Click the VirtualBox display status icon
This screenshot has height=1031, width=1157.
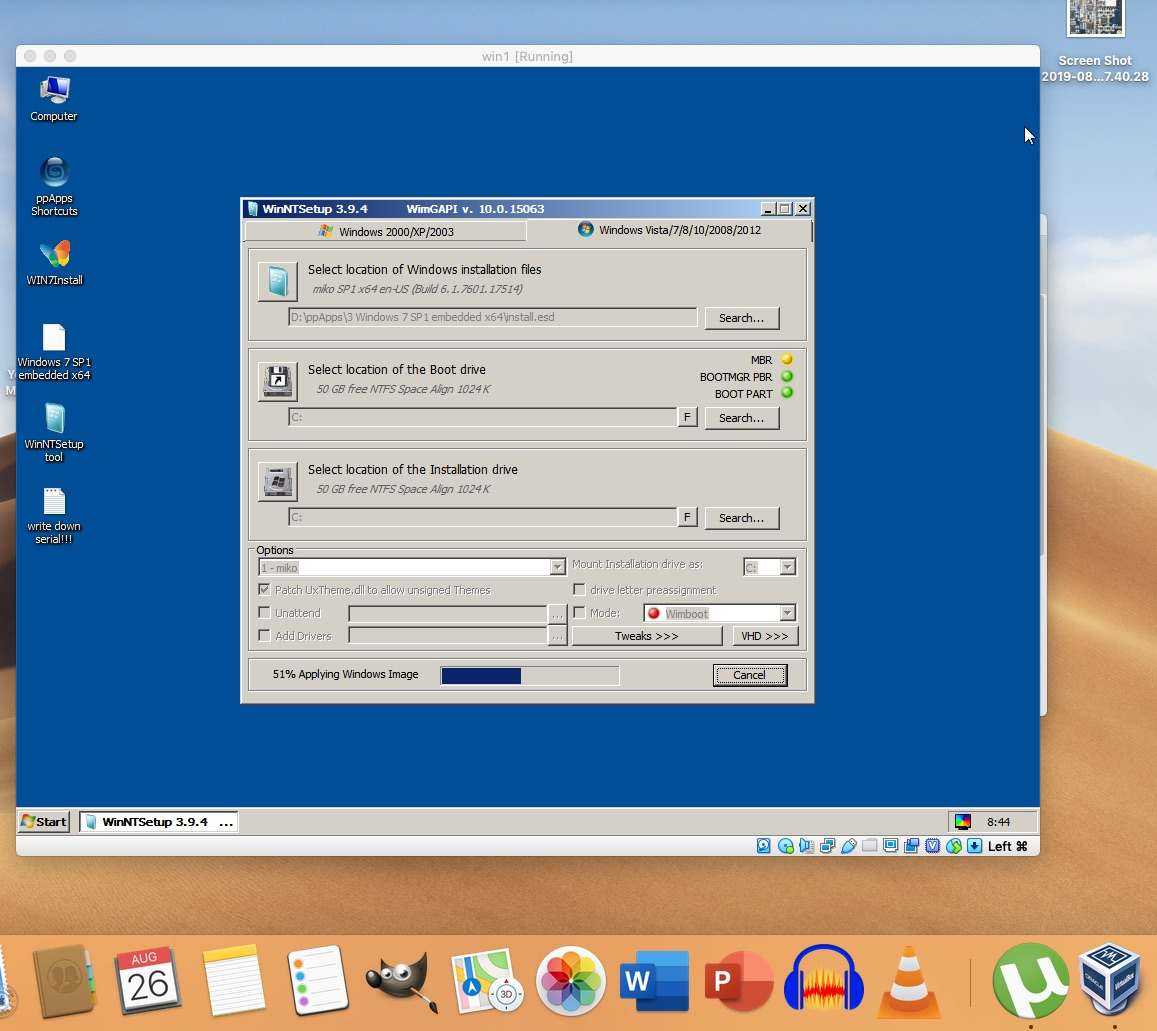[x=891, y=846]
